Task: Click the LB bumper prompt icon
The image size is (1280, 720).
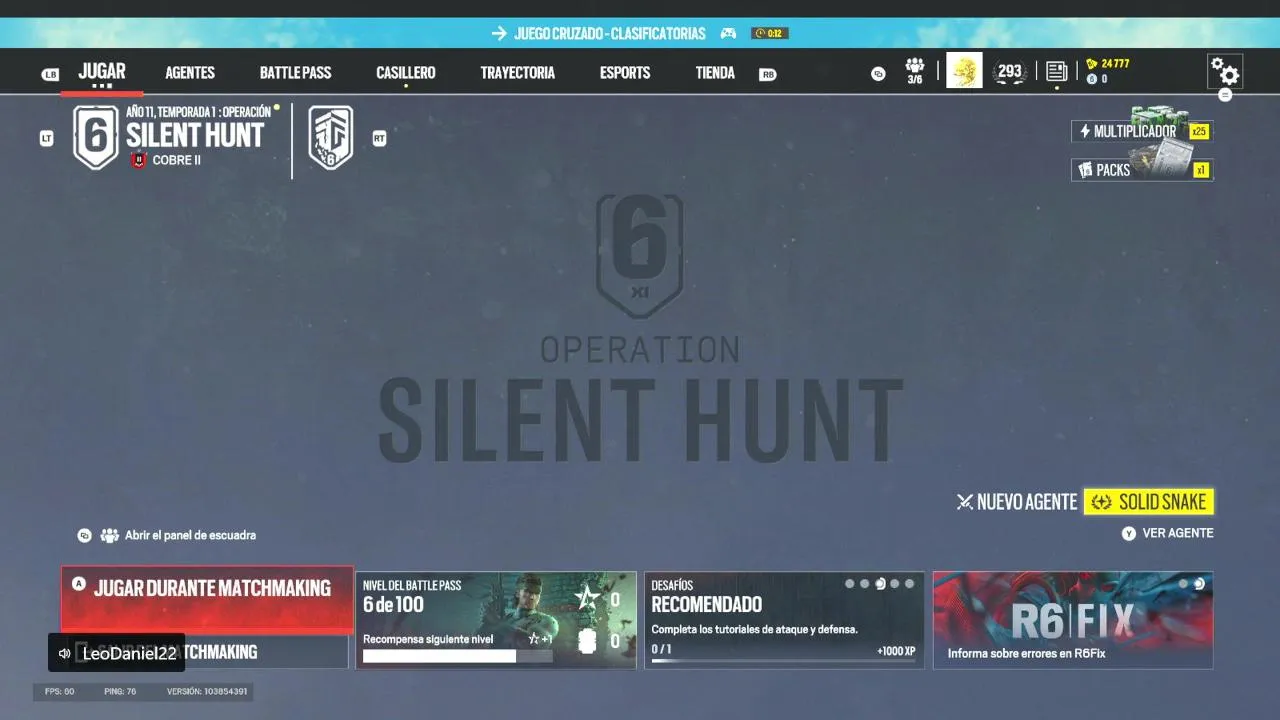Action: pos(50,74)
